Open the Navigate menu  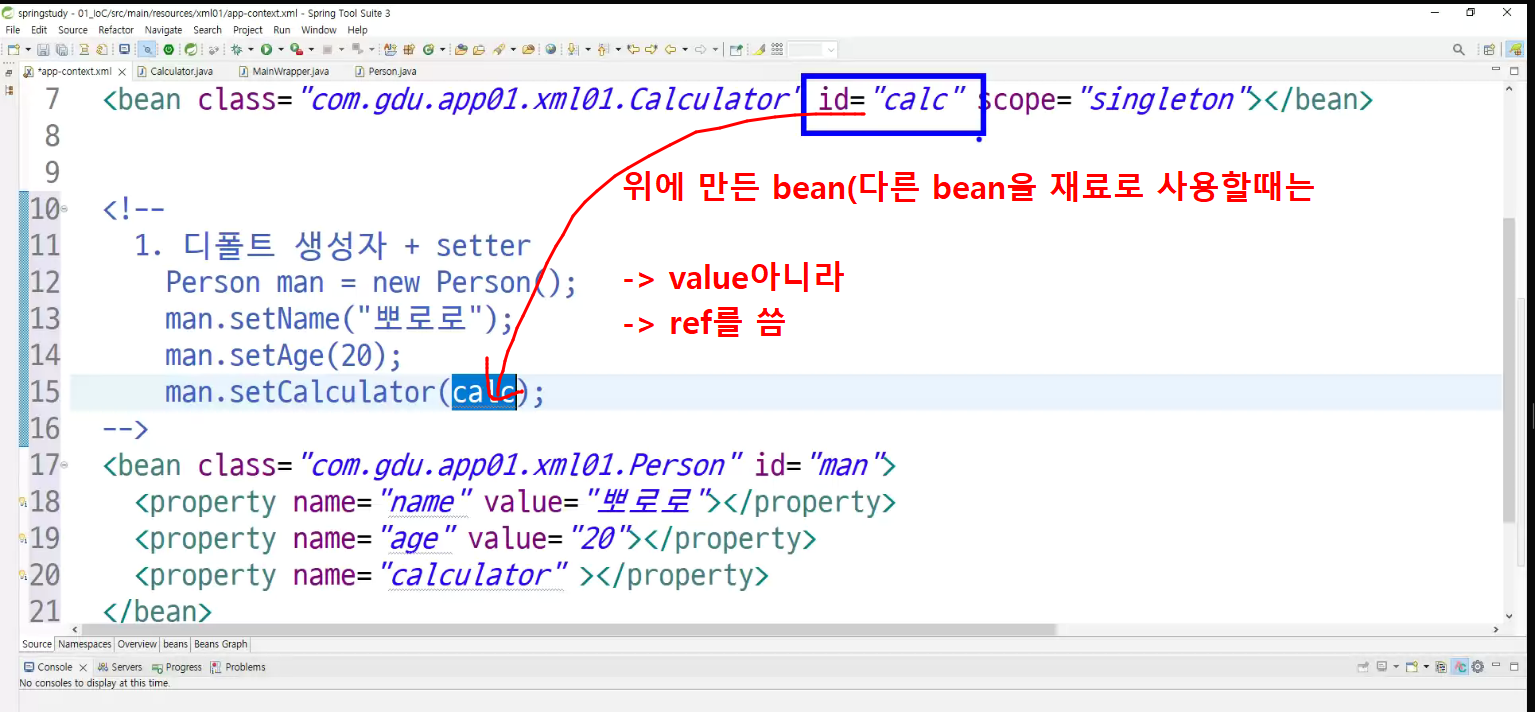pos(163,30)
